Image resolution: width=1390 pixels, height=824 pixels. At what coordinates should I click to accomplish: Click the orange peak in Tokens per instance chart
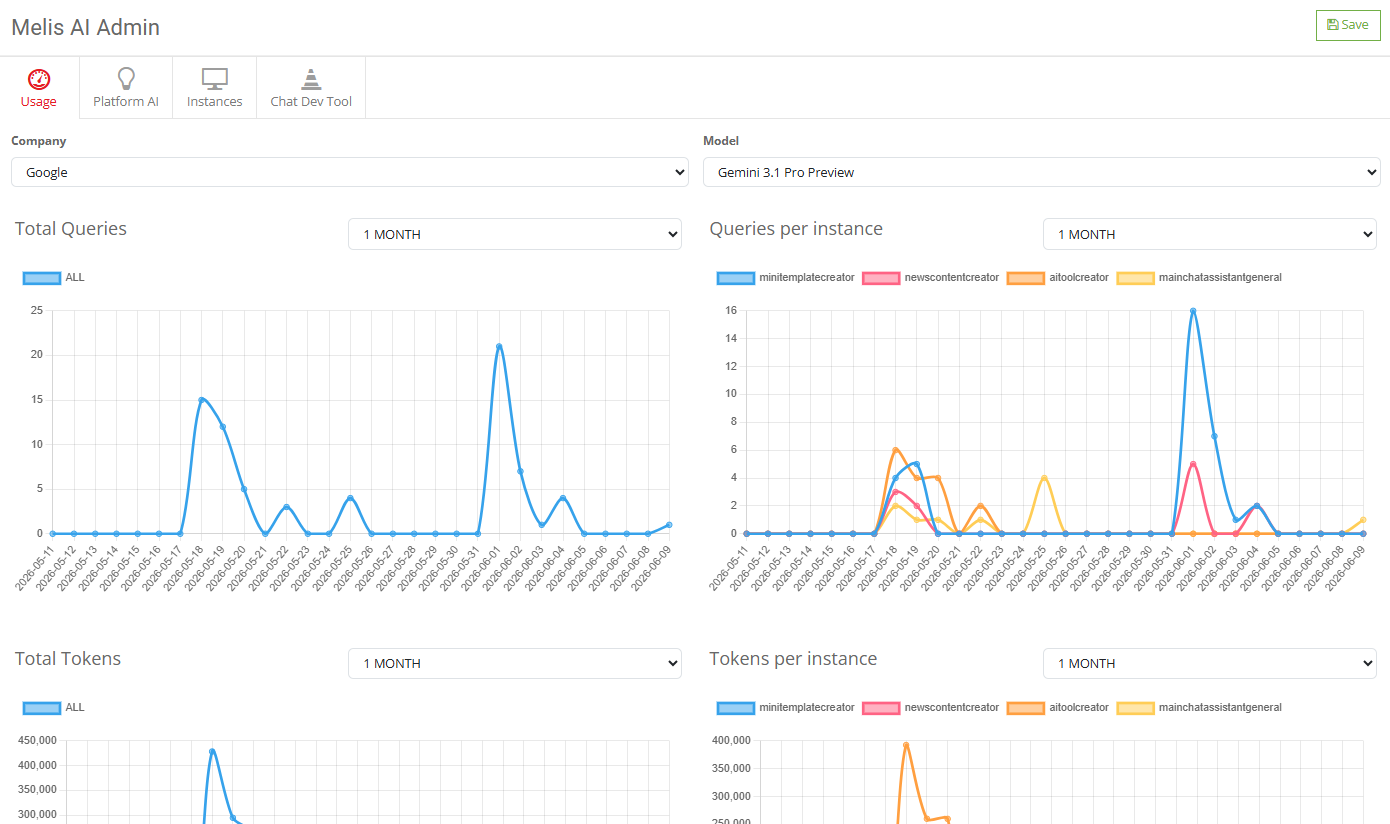click(x=906, y=744)
